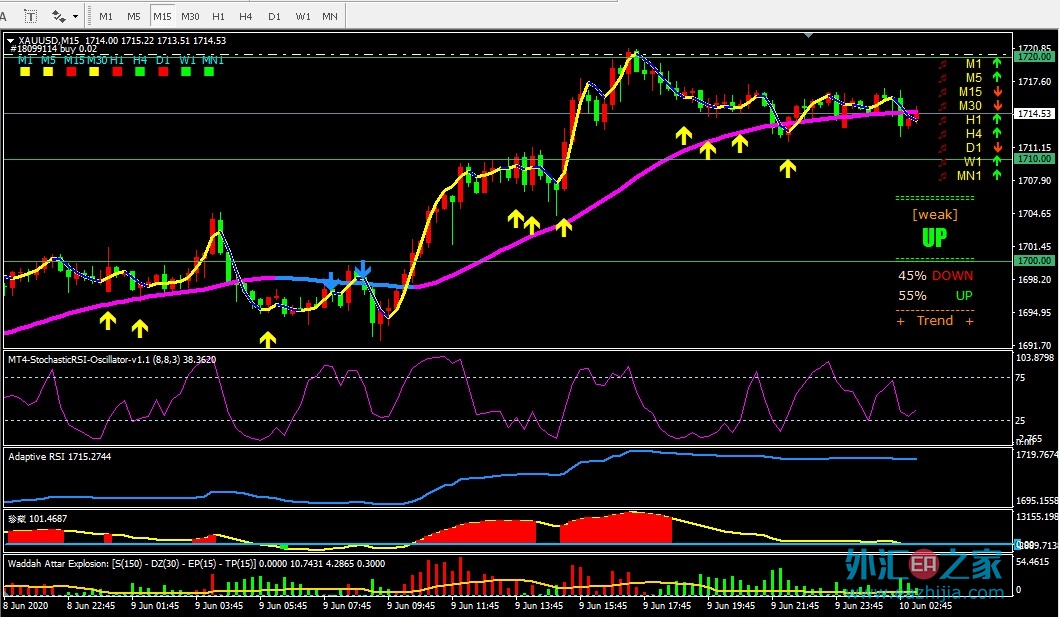
Task: Switch chart to H4 timeframe in toolbar
Action: coord(245,16)
